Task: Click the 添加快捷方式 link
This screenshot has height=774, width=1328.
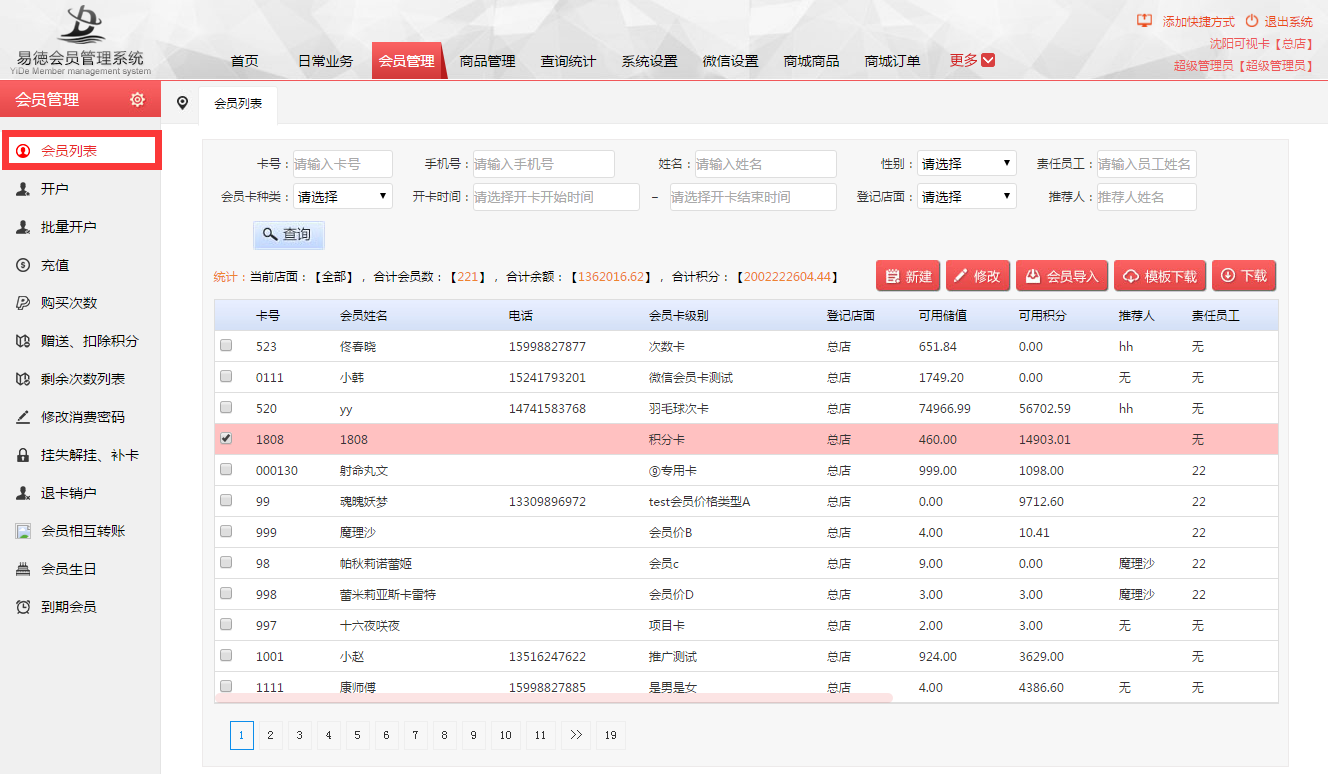Action: 1199,22
